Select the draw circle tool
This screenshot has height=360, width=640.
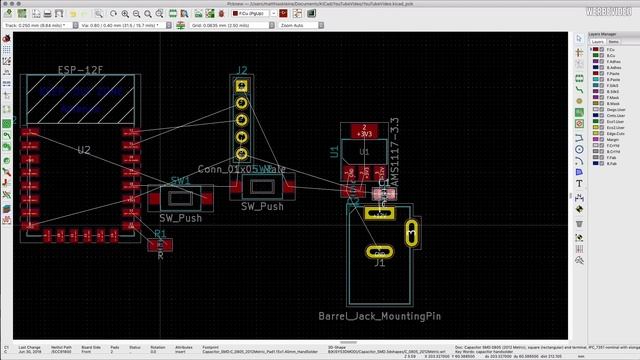tap(579, 149)
